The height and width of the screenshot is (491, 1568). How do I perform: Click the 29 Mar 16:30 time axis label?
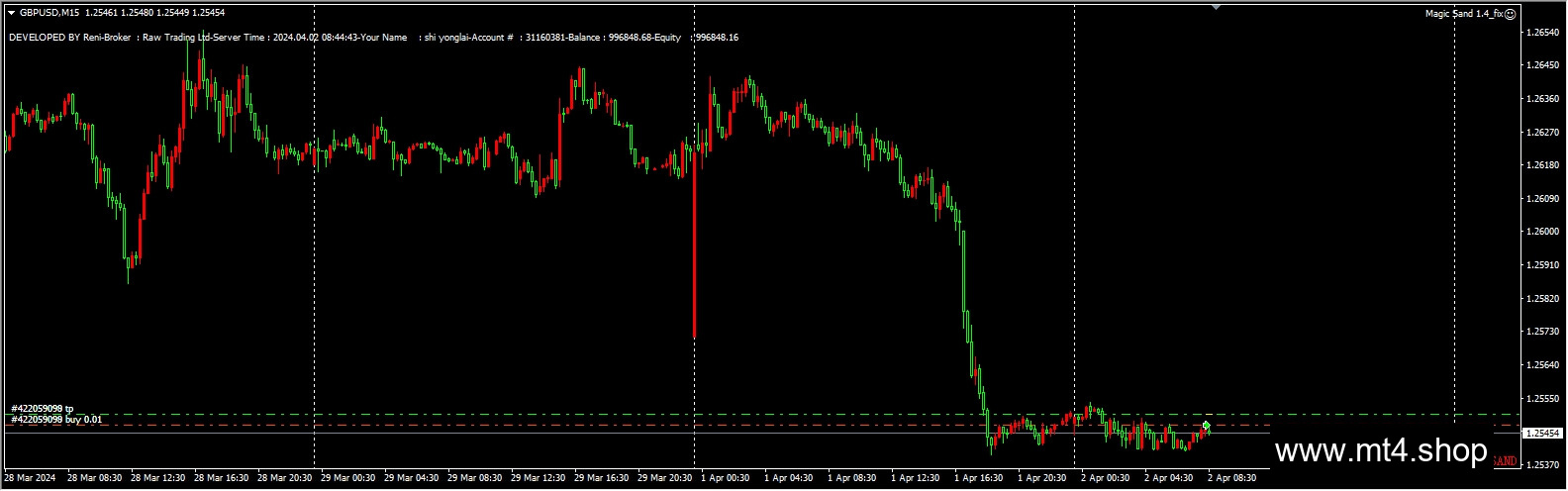602,478
